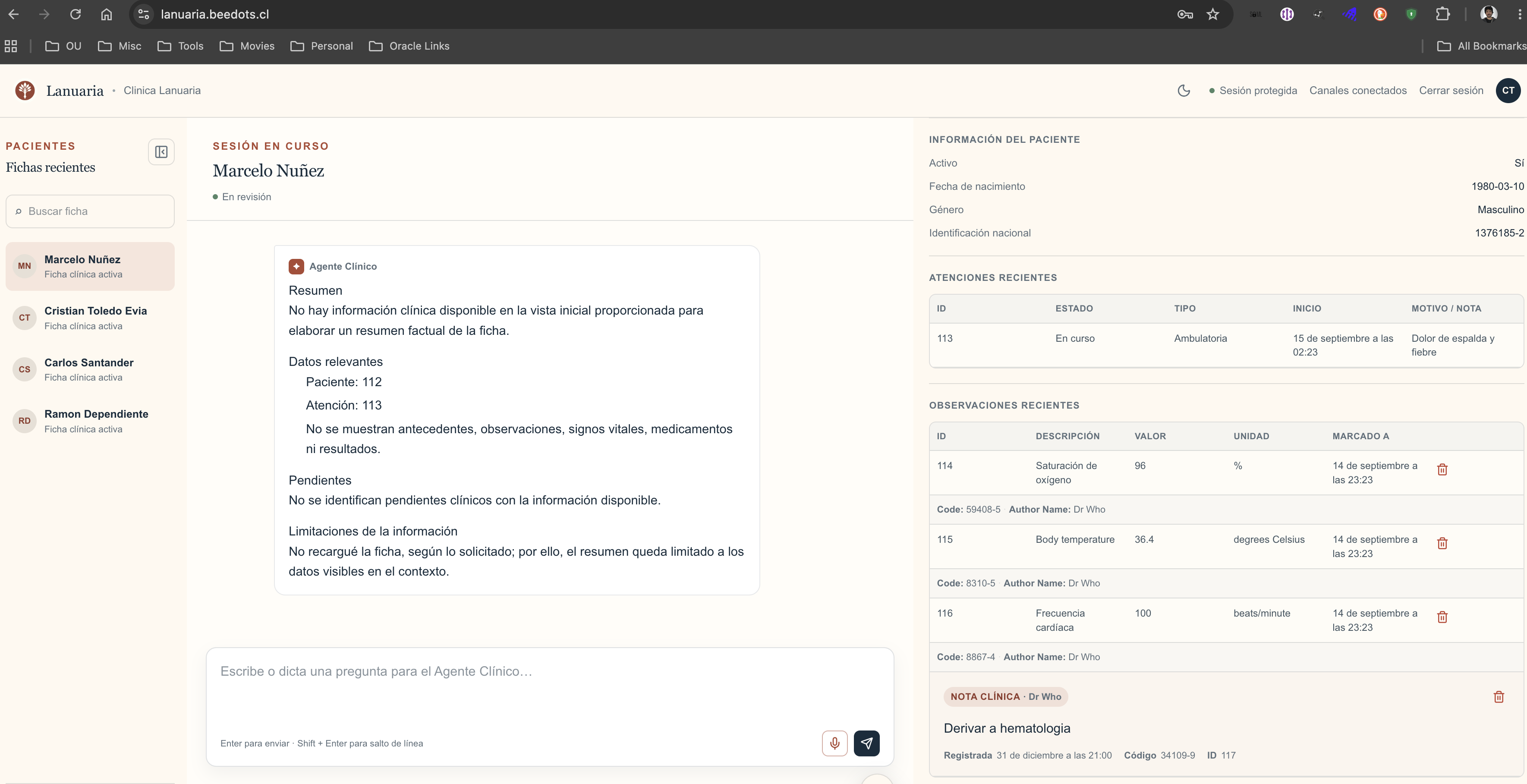Image resolution: width=1527 pixels, height=784 pixels.
Task: Open the password key icon in address bar
Action: (1184, 14)
